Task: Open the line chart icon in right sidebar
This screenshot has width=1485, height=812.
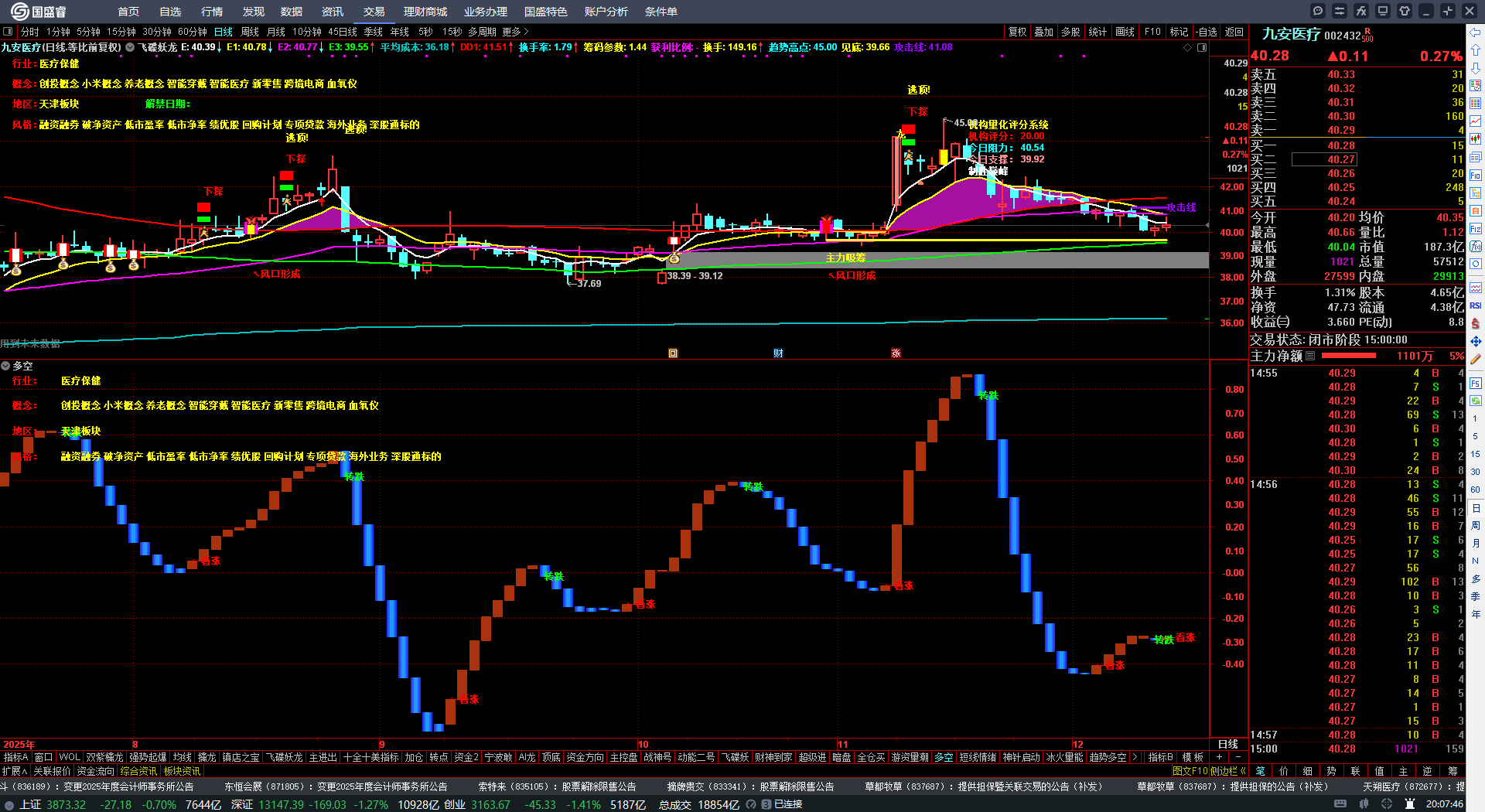Action: 1476,121
